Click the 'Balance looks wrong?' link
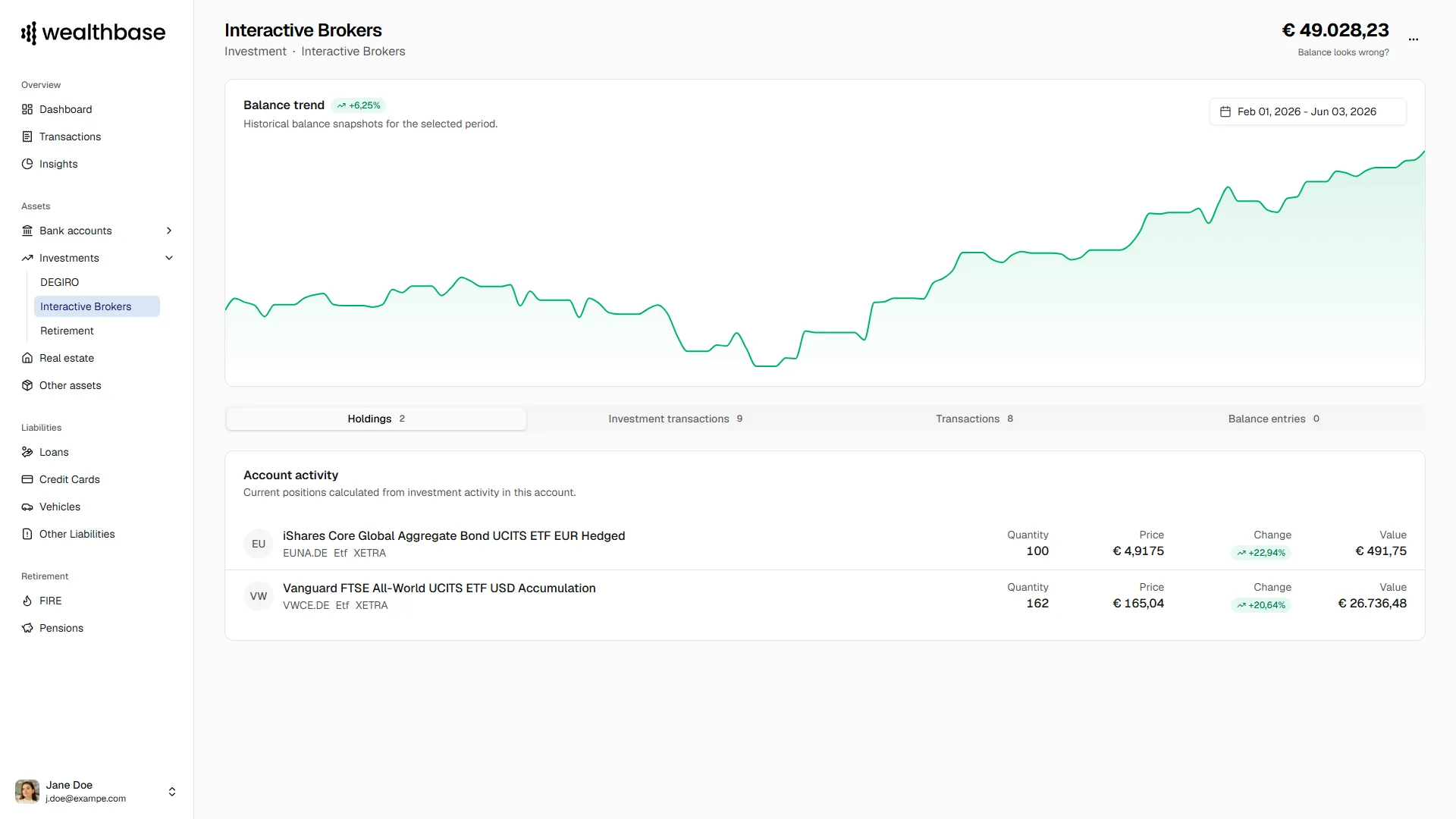 [1343, 52]
